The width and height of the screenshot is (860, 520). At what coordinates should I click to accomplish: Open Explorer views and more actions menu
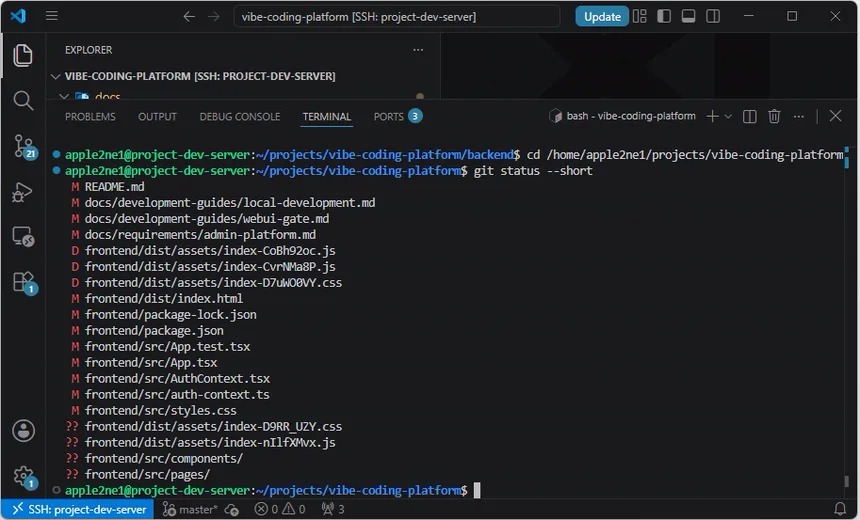pyautogui.click(x=418, y=50)
